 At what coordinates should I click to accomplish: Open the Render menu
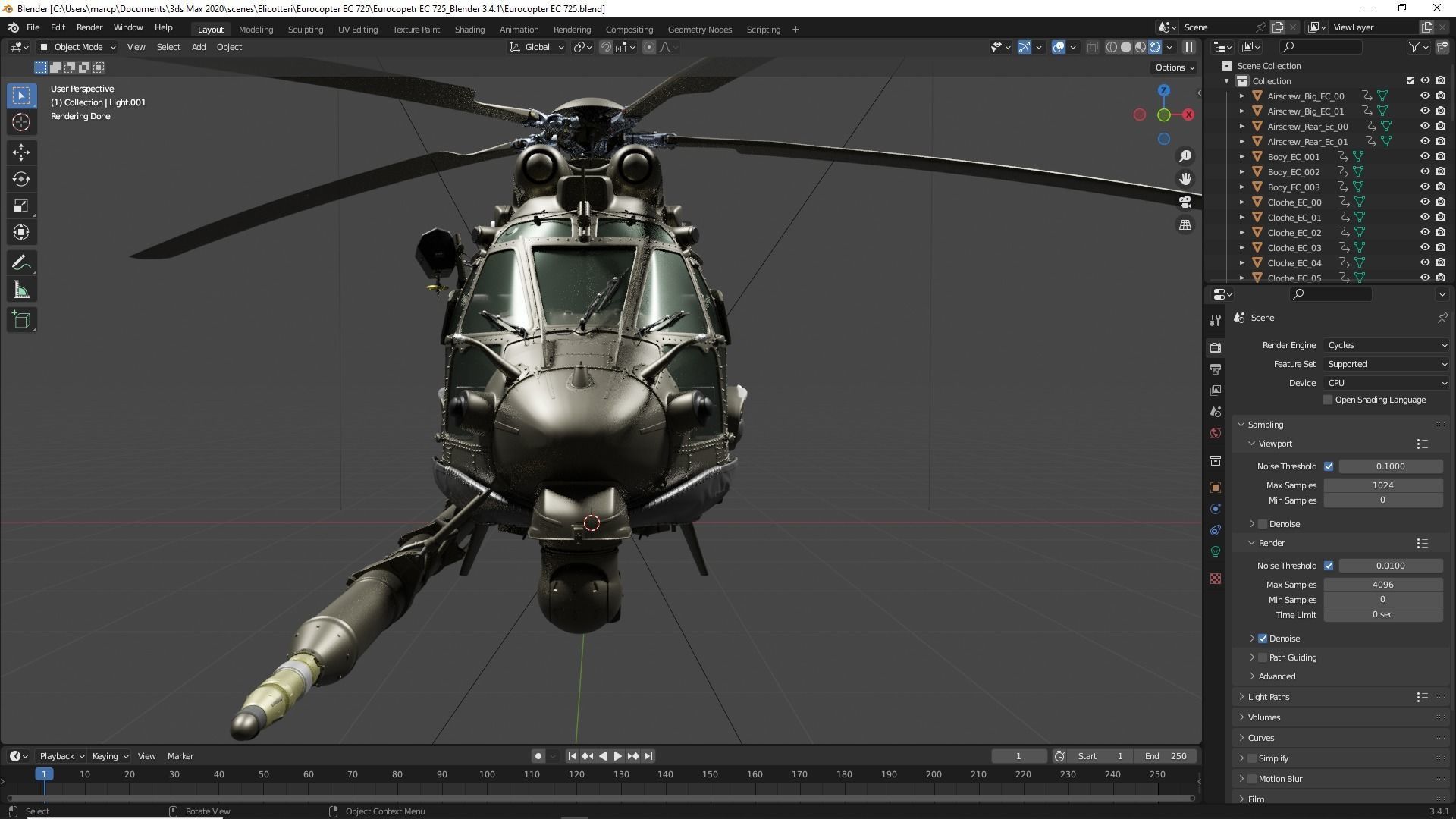[x=89, y=27]
